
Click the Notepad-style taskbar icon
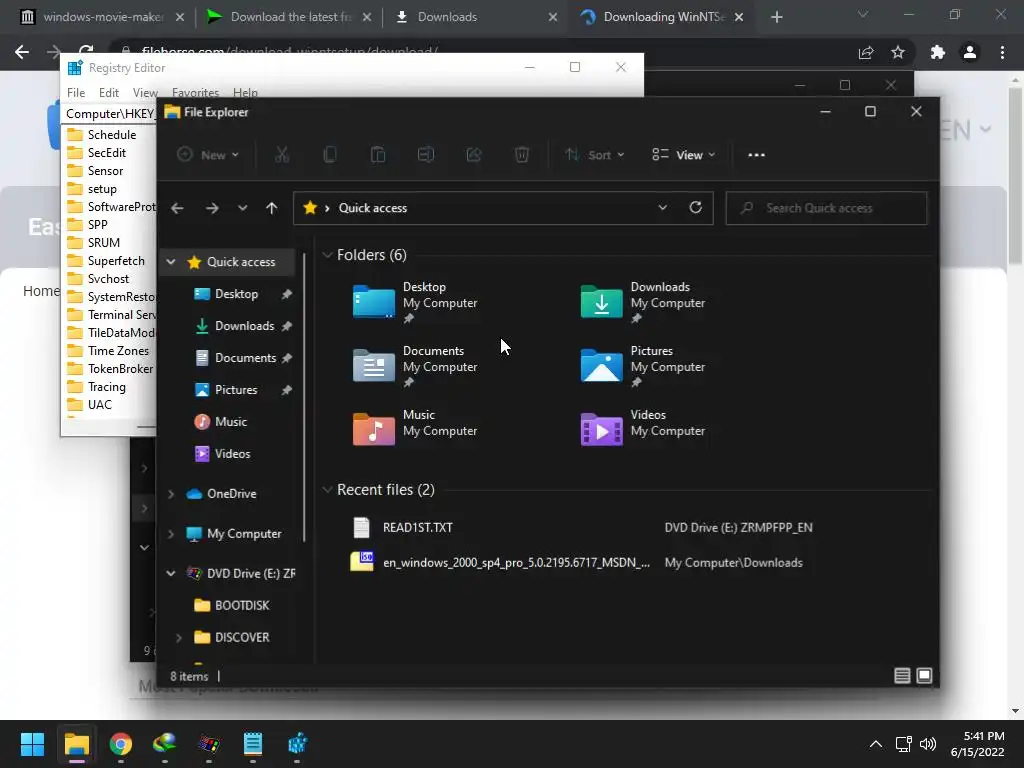click(x=253, y=744)
